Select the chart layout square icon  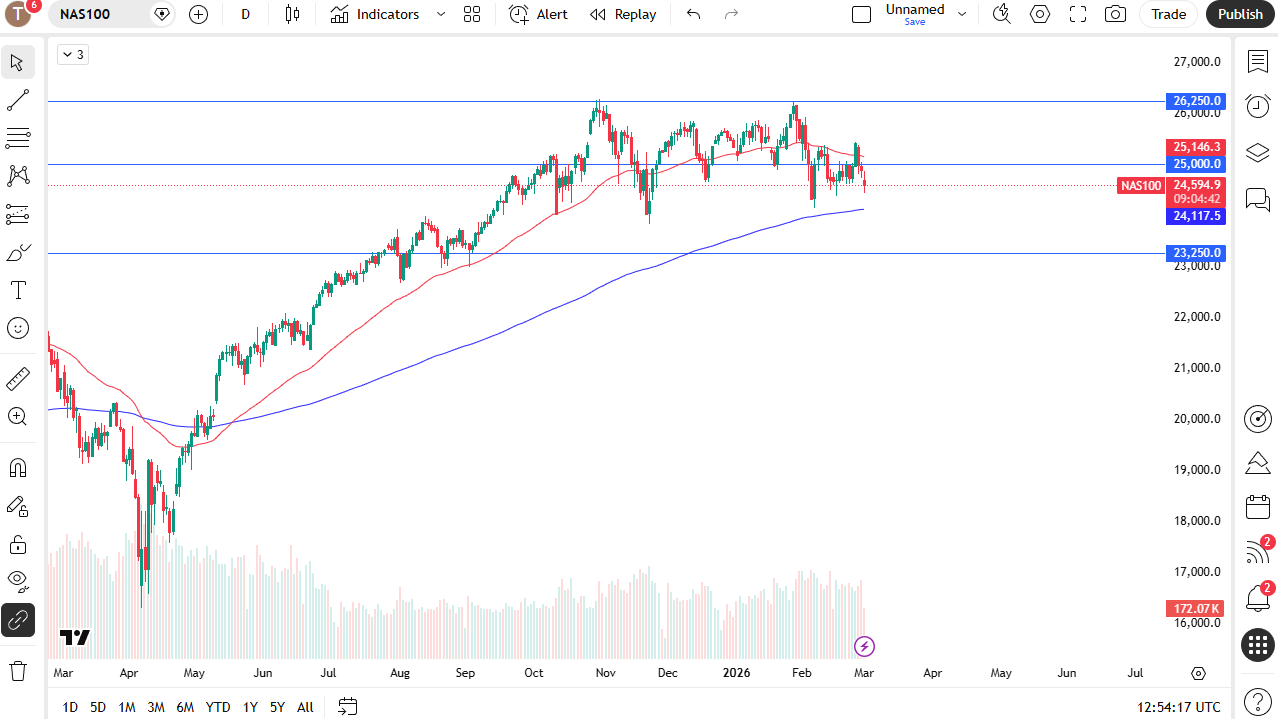861,14
